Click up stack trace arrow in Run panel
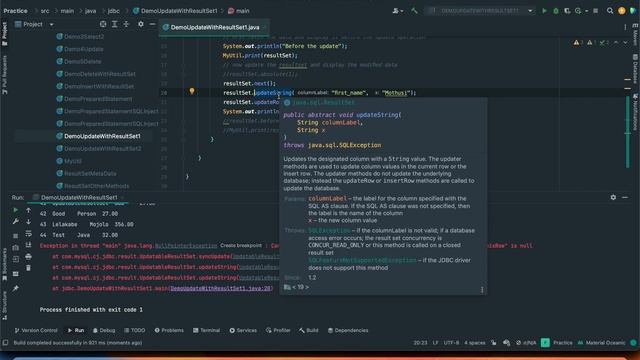Image resolution: width=640 pixels, height=360 pixels. (x=28, y=210)
